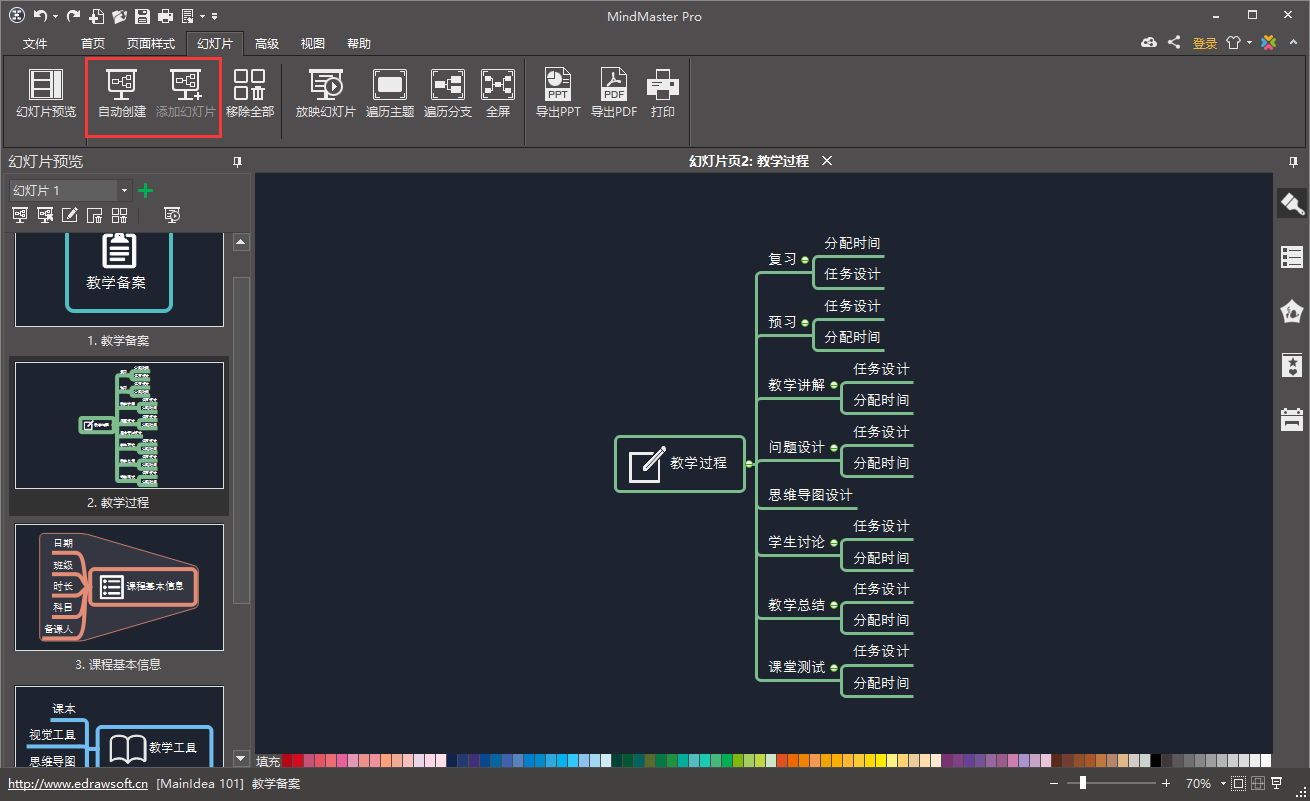Click 导出PPT in the ribbon

(x=558, y=94)
